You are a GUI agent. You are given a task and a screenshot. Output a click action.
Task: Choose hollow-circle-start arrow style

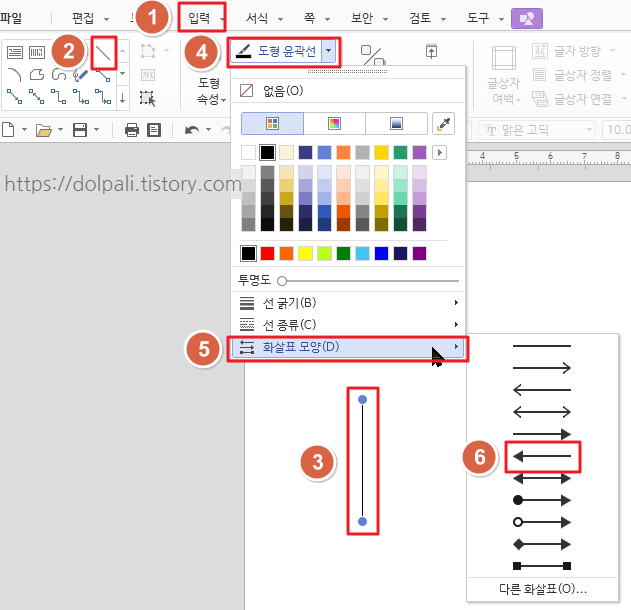tap(542, 522)
